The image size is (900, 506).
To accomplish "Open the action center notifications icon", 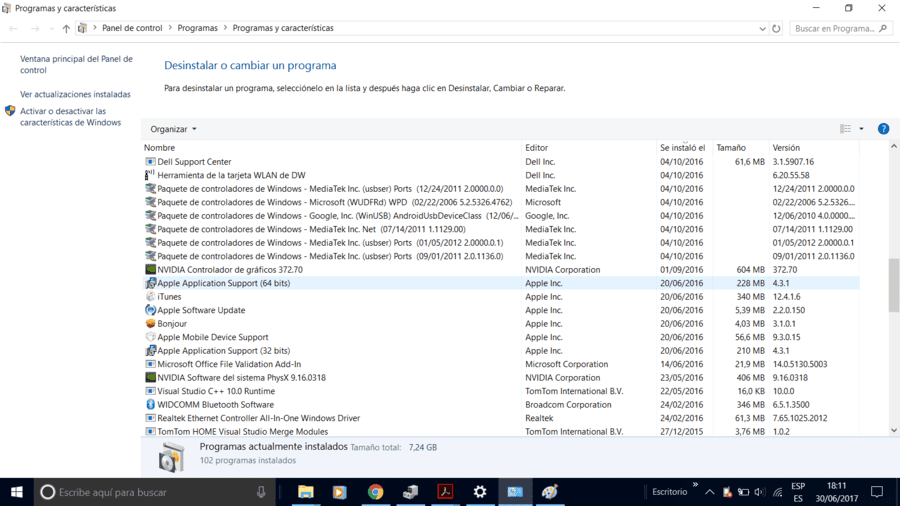I will coord(876,492).
